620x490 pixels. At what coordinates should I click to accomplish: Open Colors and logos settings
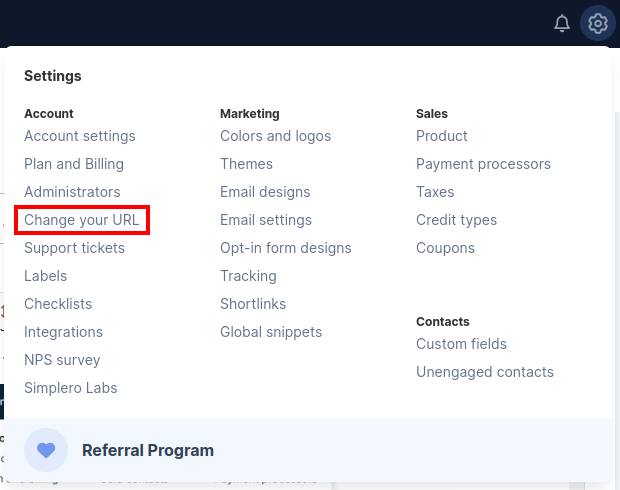[x=276, y=136]
